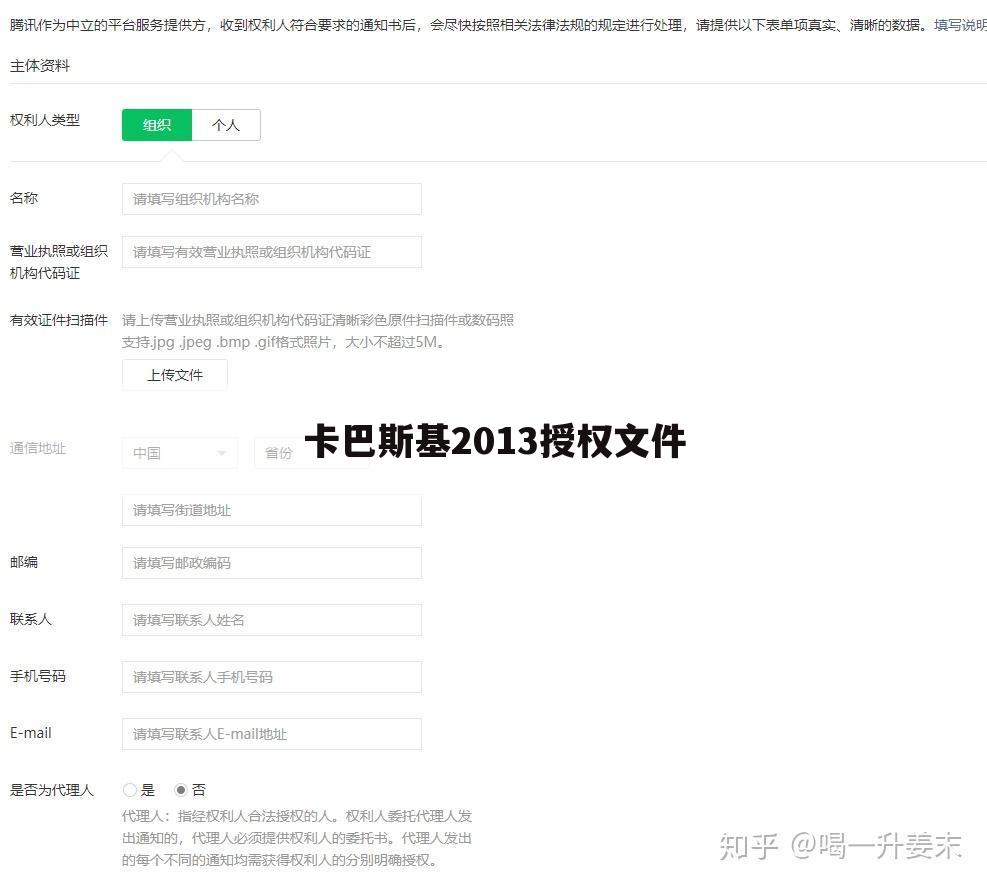Click the 名称 organization name field
The height and width of the screenshot is (886, 987).
pyautogui.click(x=272, y=199)
